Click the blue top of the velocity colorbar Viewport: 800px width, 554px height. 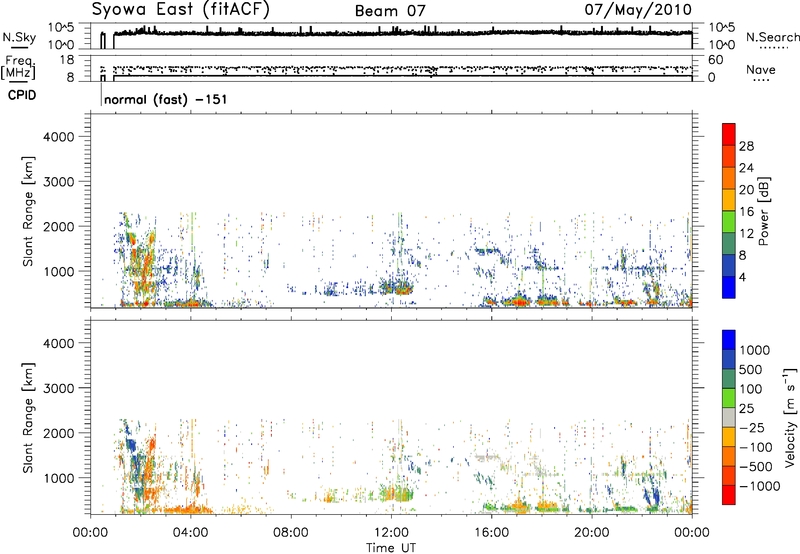(x=729, y=340)
